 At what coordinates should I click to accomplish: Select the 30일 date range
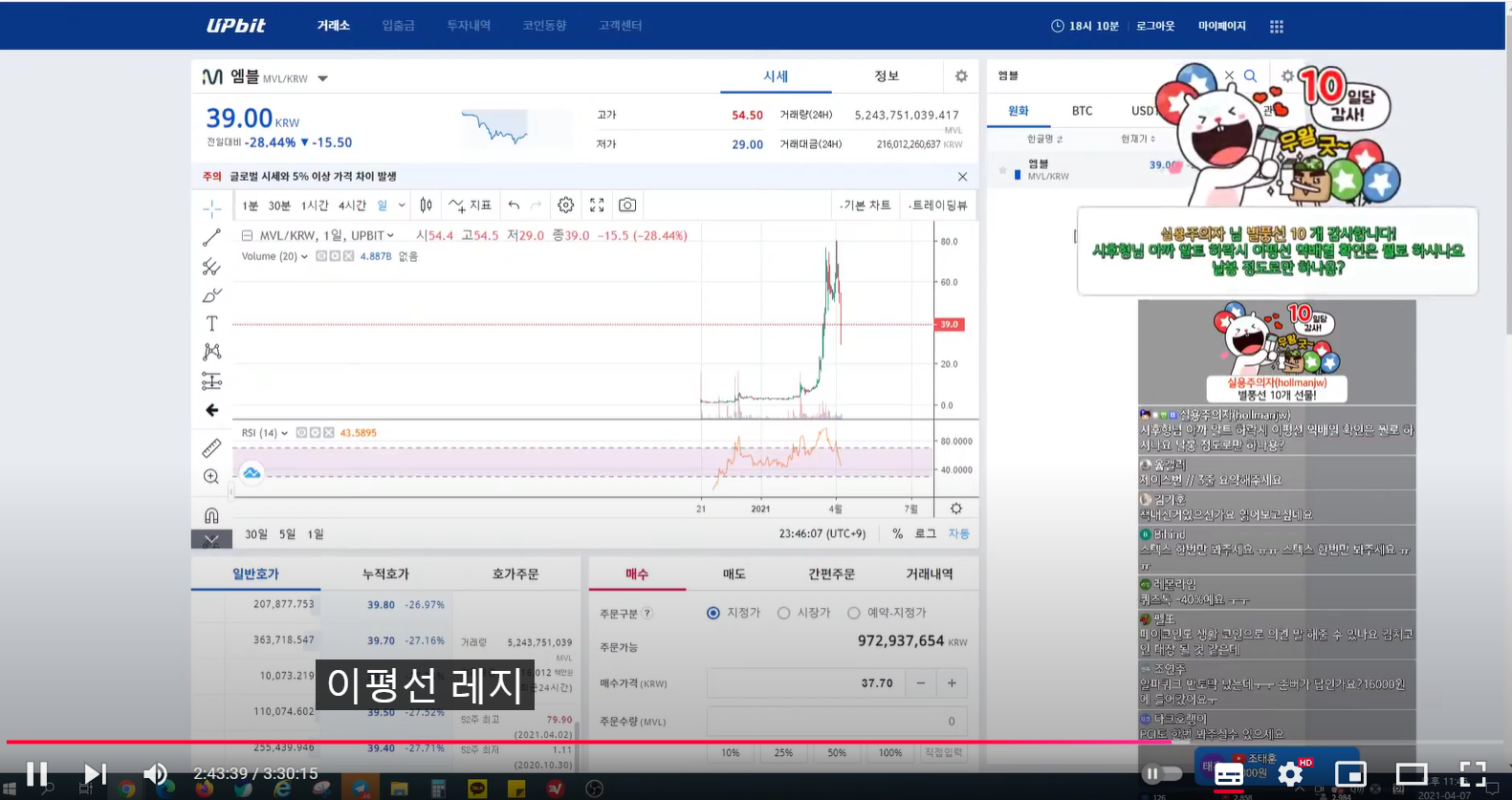coord(256,534)
